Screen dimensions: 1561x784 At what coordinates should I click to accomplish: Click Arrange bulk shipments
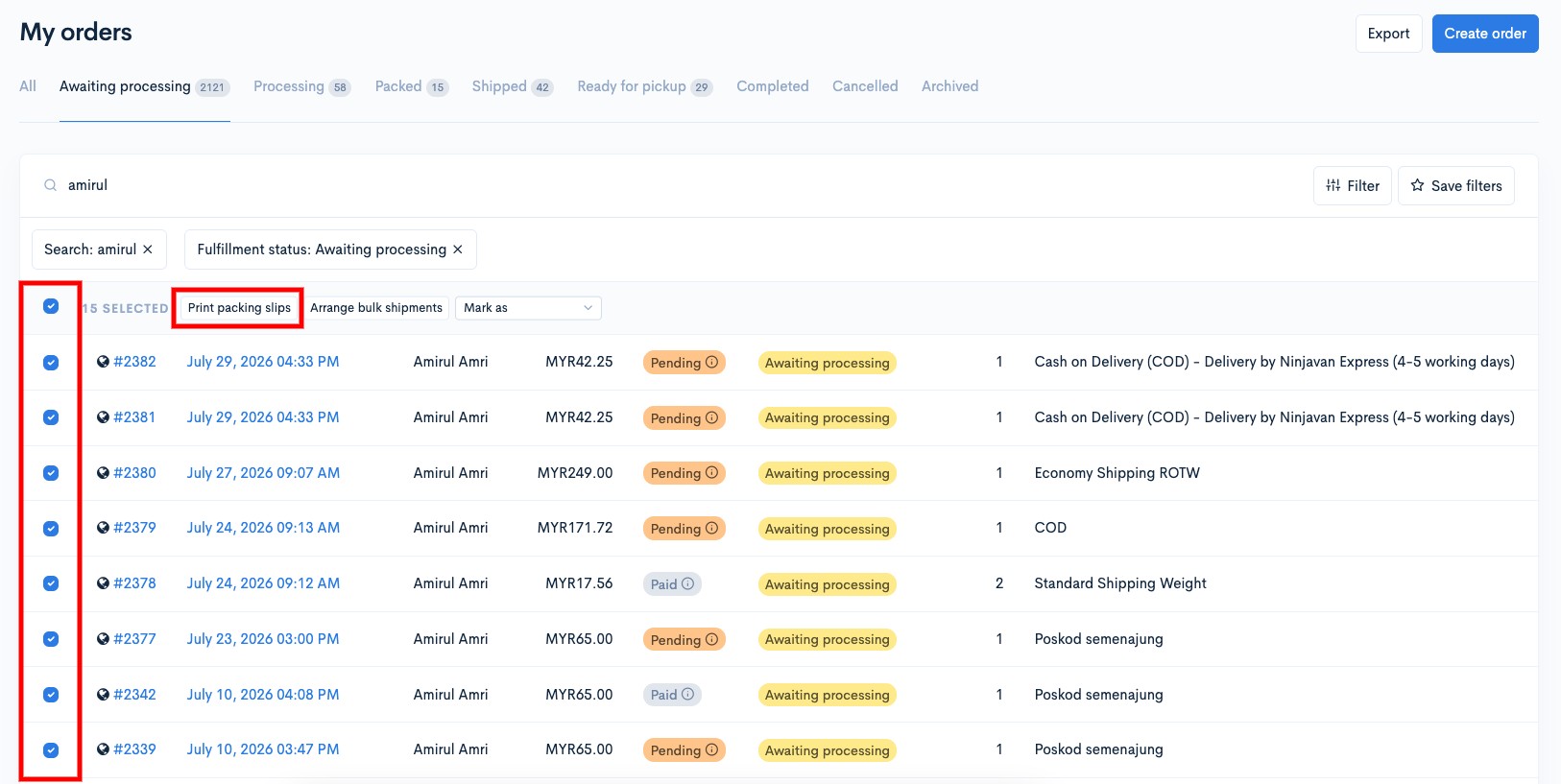[x=376, y=308]
